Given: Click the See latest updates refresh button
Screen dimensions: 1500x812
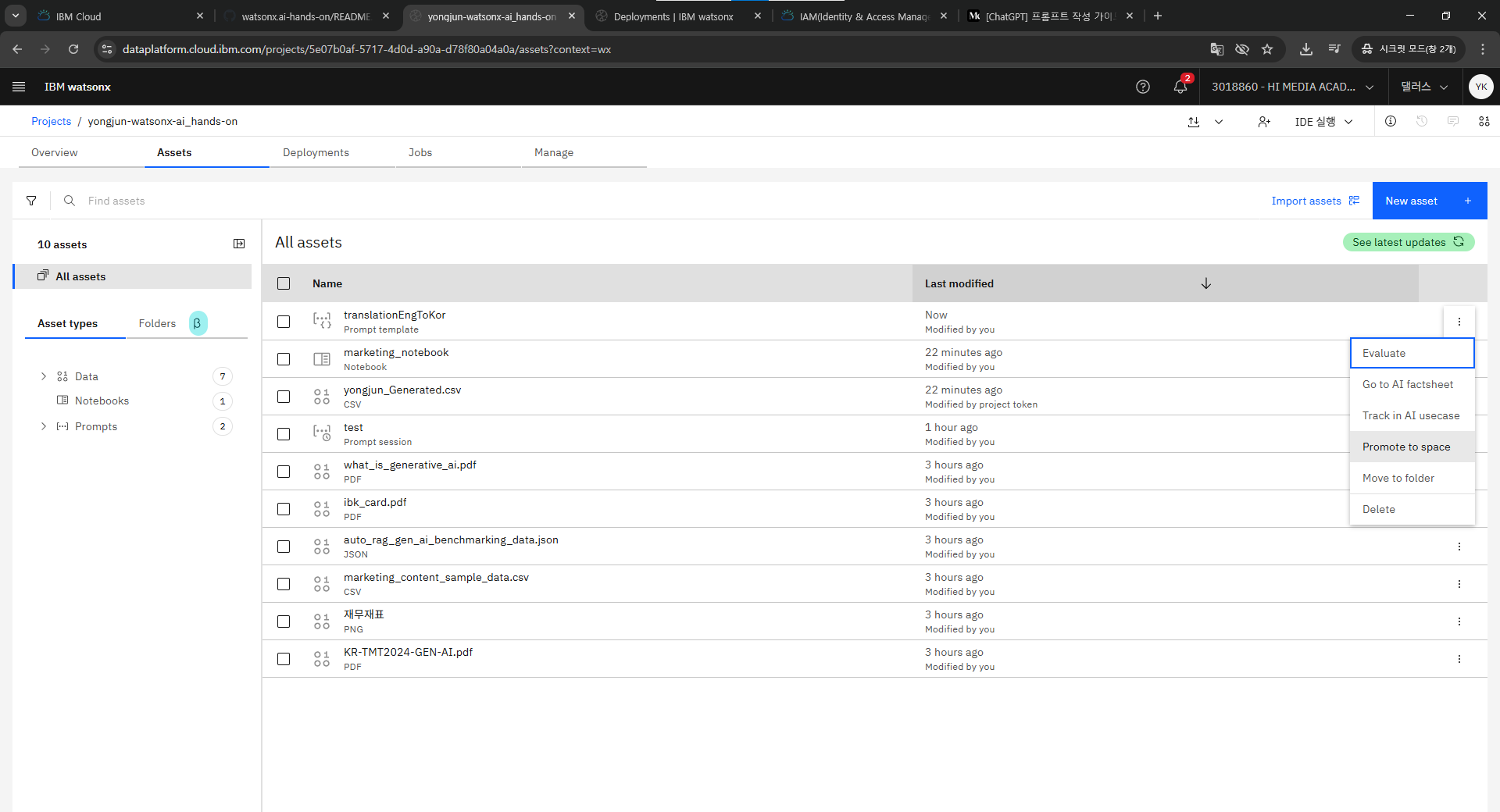Looking at the screenshot, I should point(1408,242).
